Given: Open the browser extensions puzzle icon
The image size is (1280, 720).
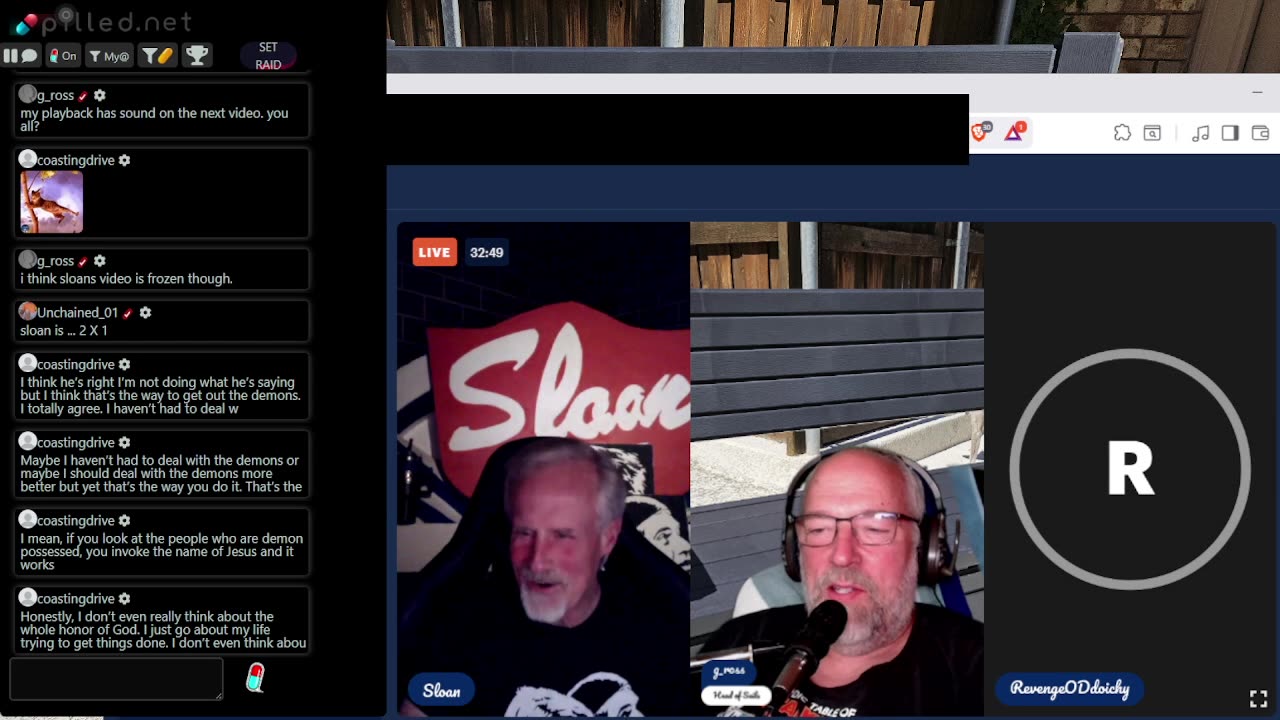Looking at the screenshot, I should point(1122,133).
